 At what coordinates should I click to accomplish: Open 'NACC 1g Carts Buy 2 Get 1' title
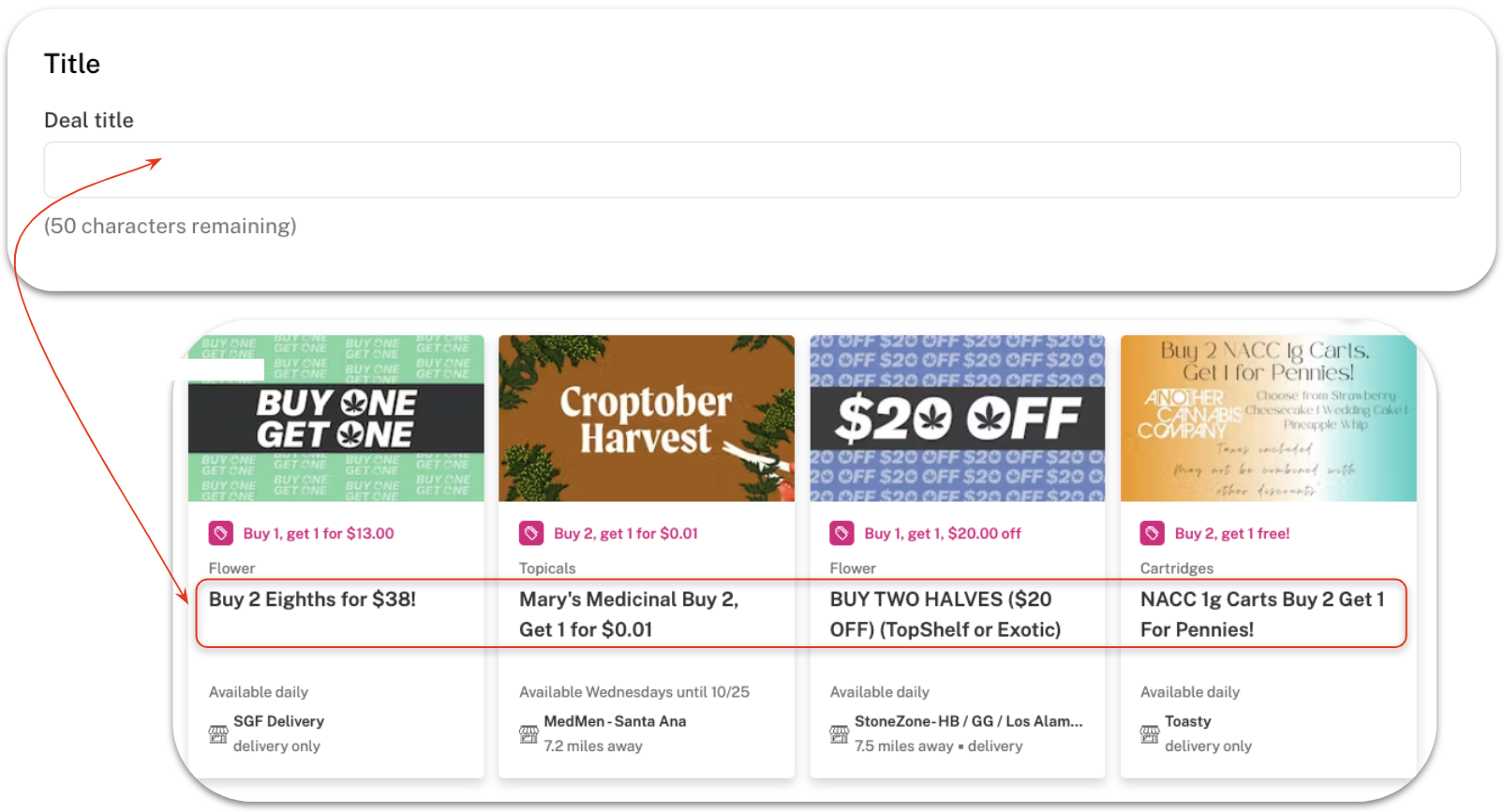(x=1262, y=614)
